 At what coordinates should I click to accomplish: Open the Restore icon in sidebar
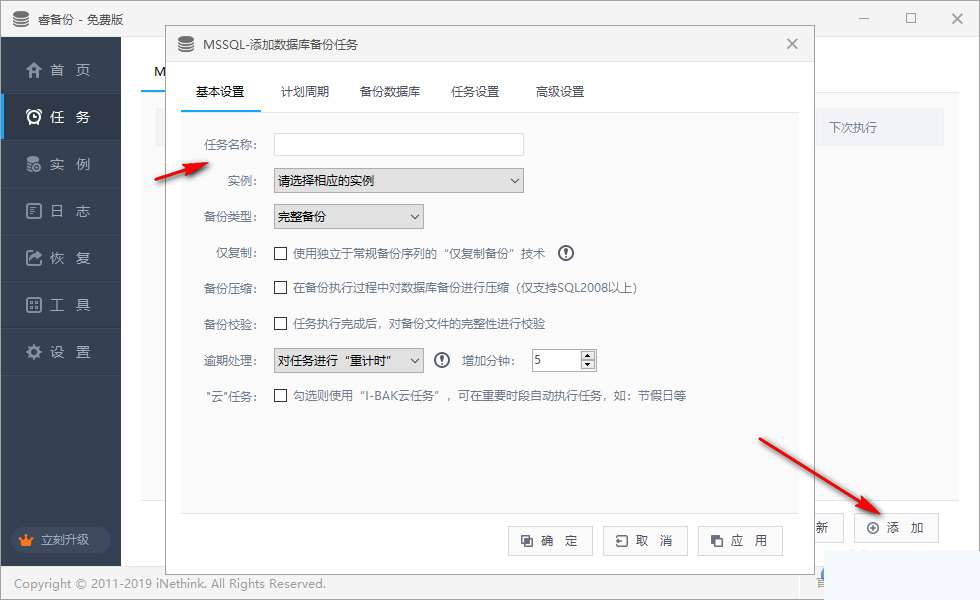(34, 258)
